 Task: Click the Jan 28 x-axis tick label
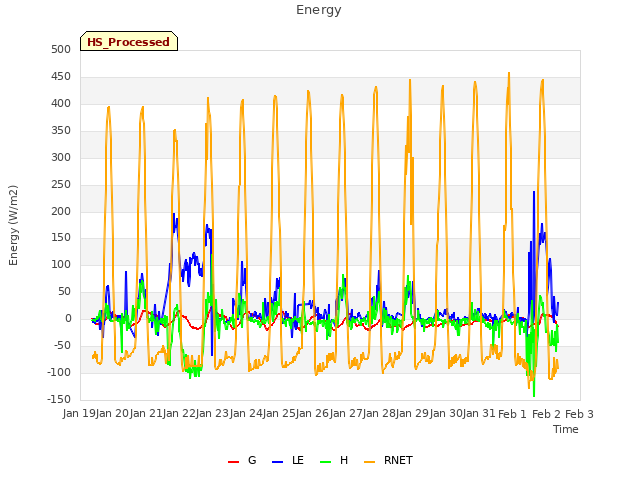(x=379, y=414)
